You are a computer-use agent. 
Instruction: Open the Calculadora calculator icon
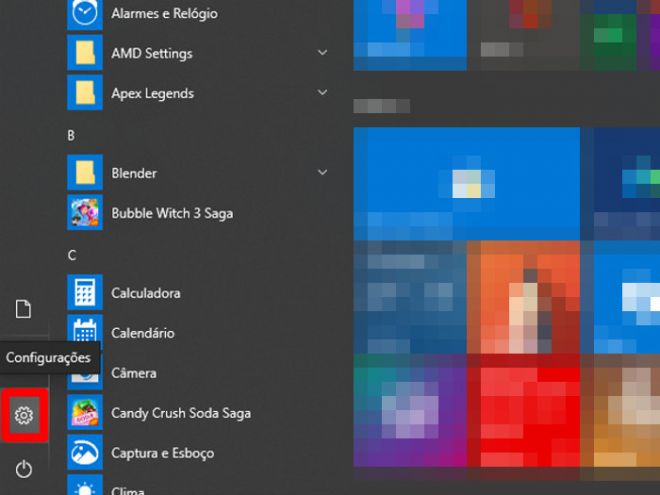click(x=85, y=293)
